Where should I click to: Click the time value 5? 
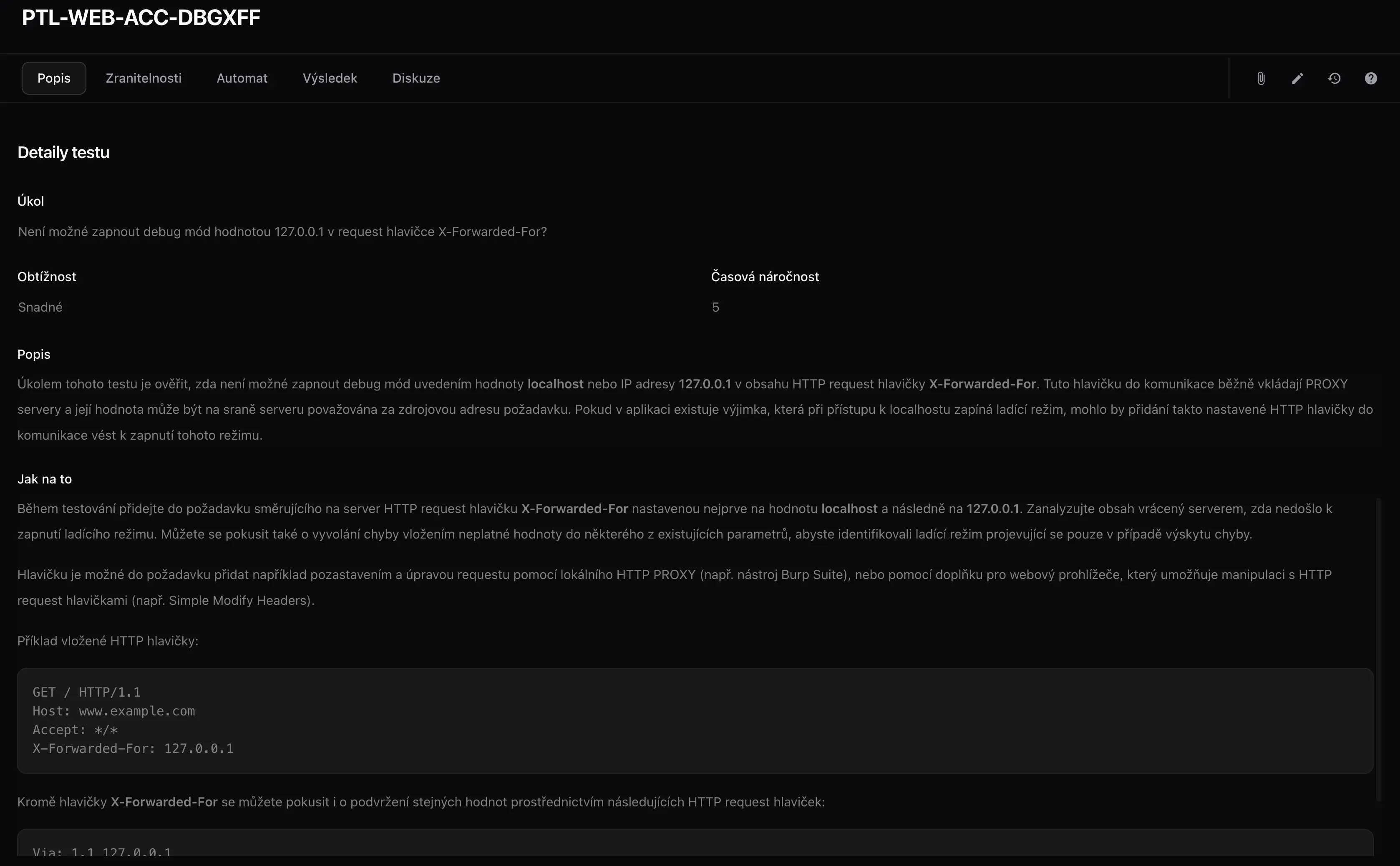point(716,307)
